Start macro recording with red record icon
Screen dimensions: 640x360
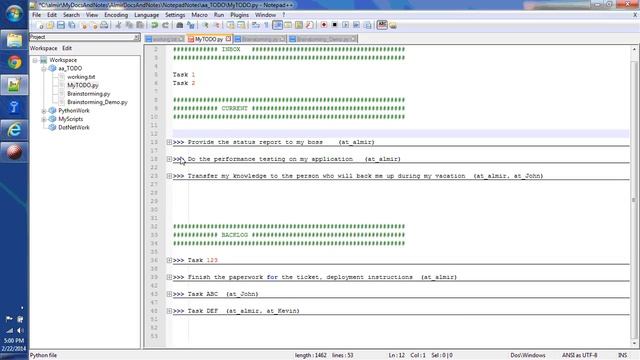click(324, 25)
